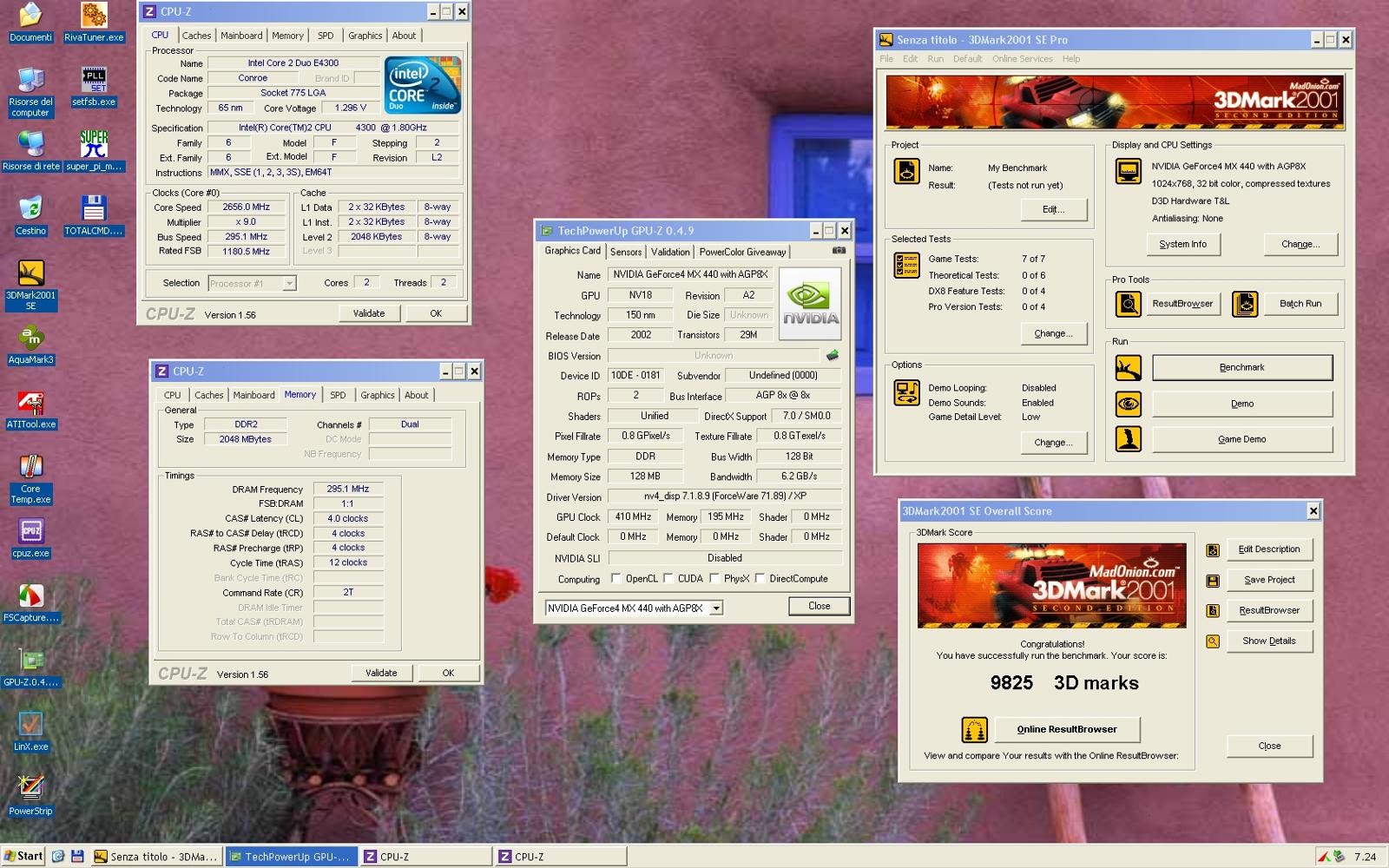This screenshot has height=868, width=1389.
Task: Click the GPU-Z BIOS save chip icon
Action: point(832,355)
